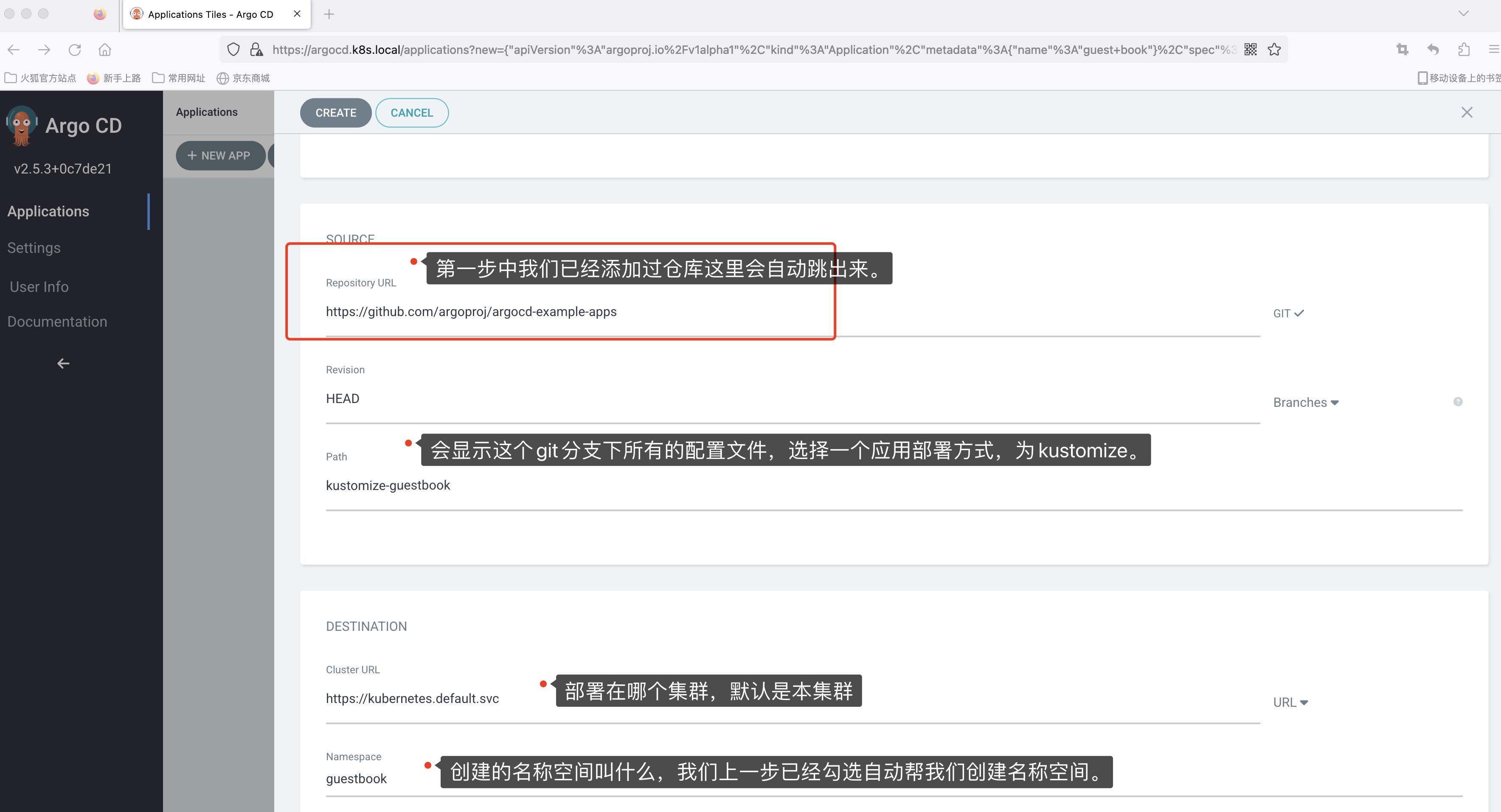Open Settings in sidebar

[34, 248]
